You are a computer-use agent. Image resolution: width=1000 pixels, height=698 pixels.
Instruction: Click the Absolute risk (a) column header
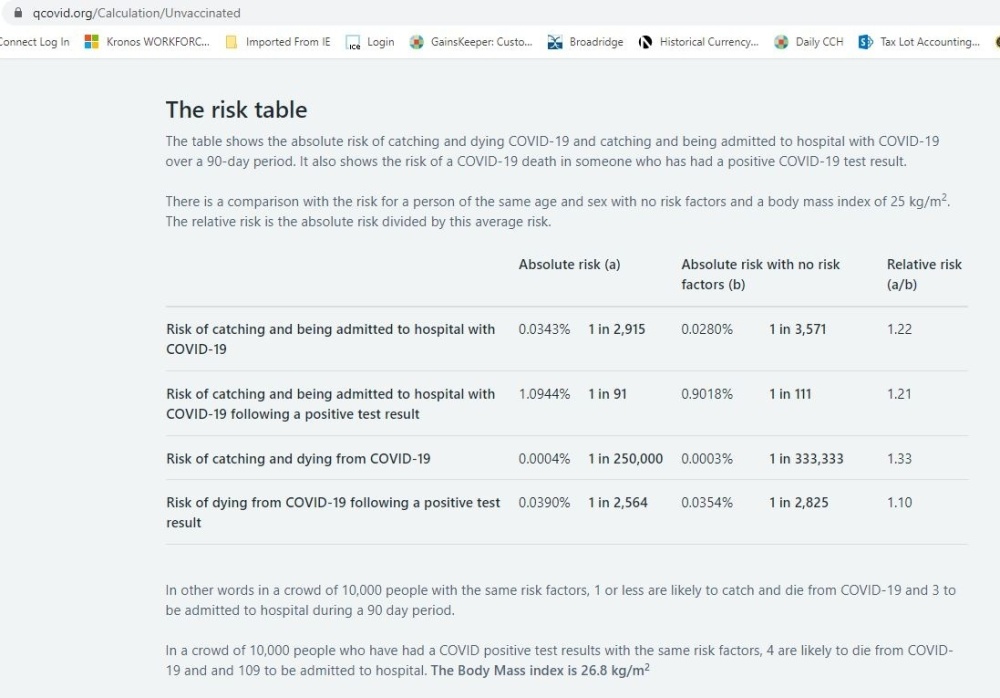tap(569, 265)
